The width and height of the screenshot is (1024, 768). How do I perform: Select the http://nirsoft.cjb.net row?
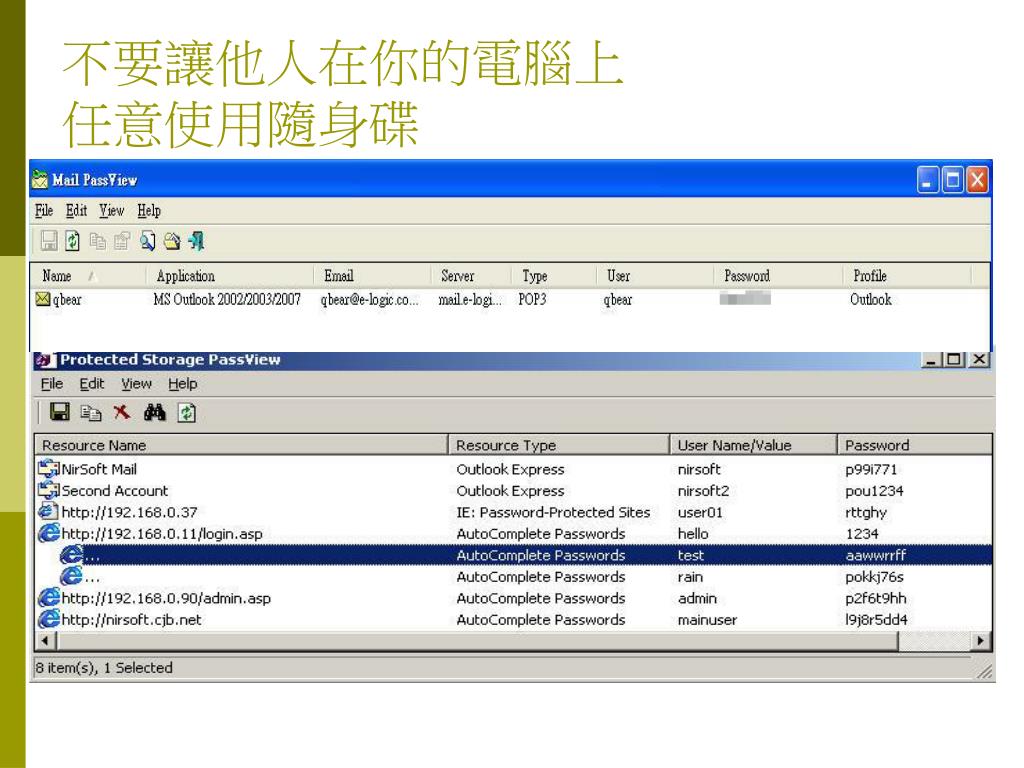(514, 619)
